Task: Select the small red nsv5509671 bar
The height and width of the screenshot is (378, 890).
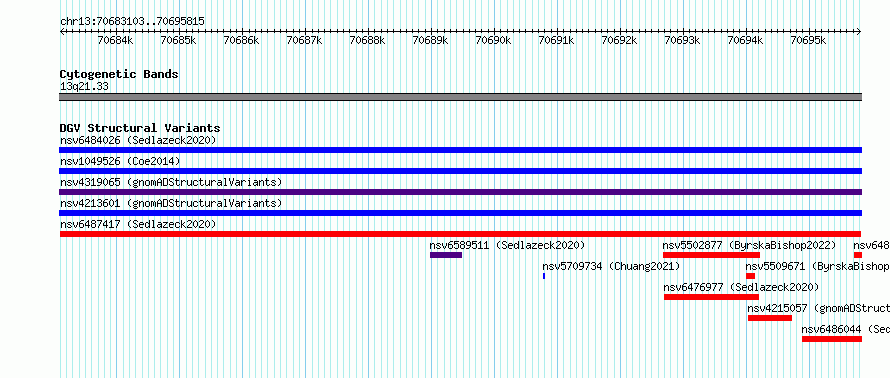Action: tap(750, 276)
